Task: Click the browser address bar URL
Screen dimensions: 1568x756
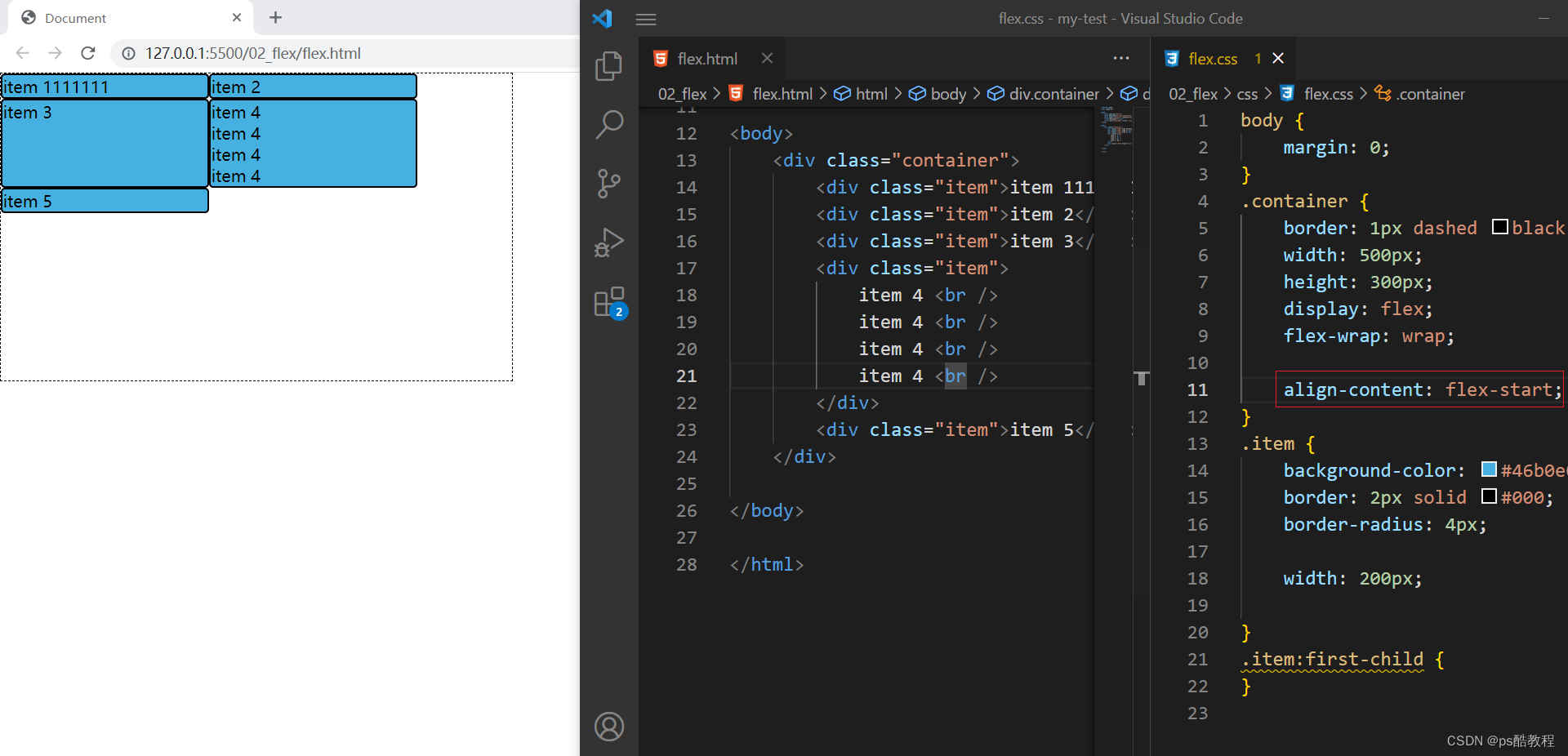Action: pos(252,53)
